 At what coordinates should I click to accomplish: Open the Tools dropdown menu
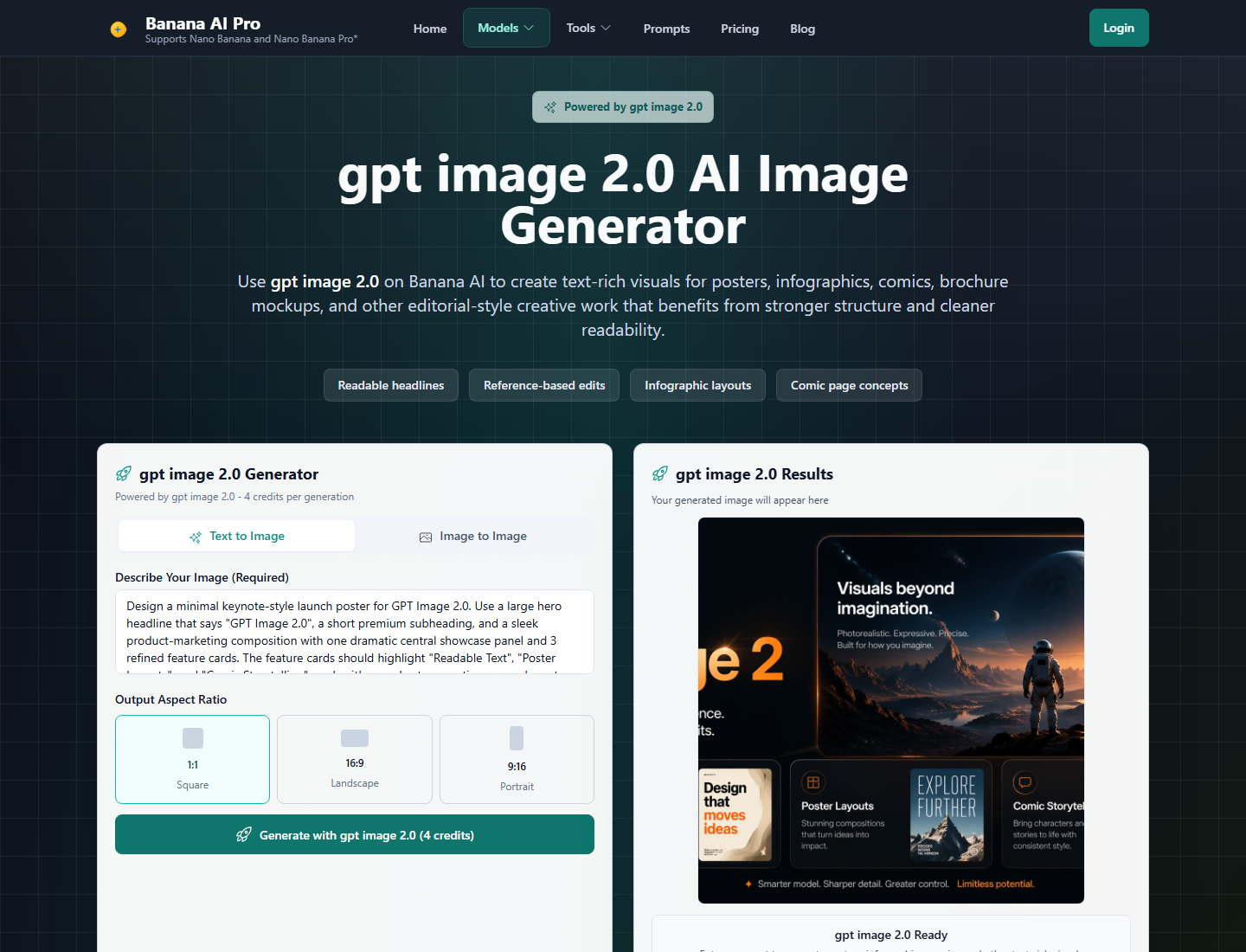pos(588,28)
